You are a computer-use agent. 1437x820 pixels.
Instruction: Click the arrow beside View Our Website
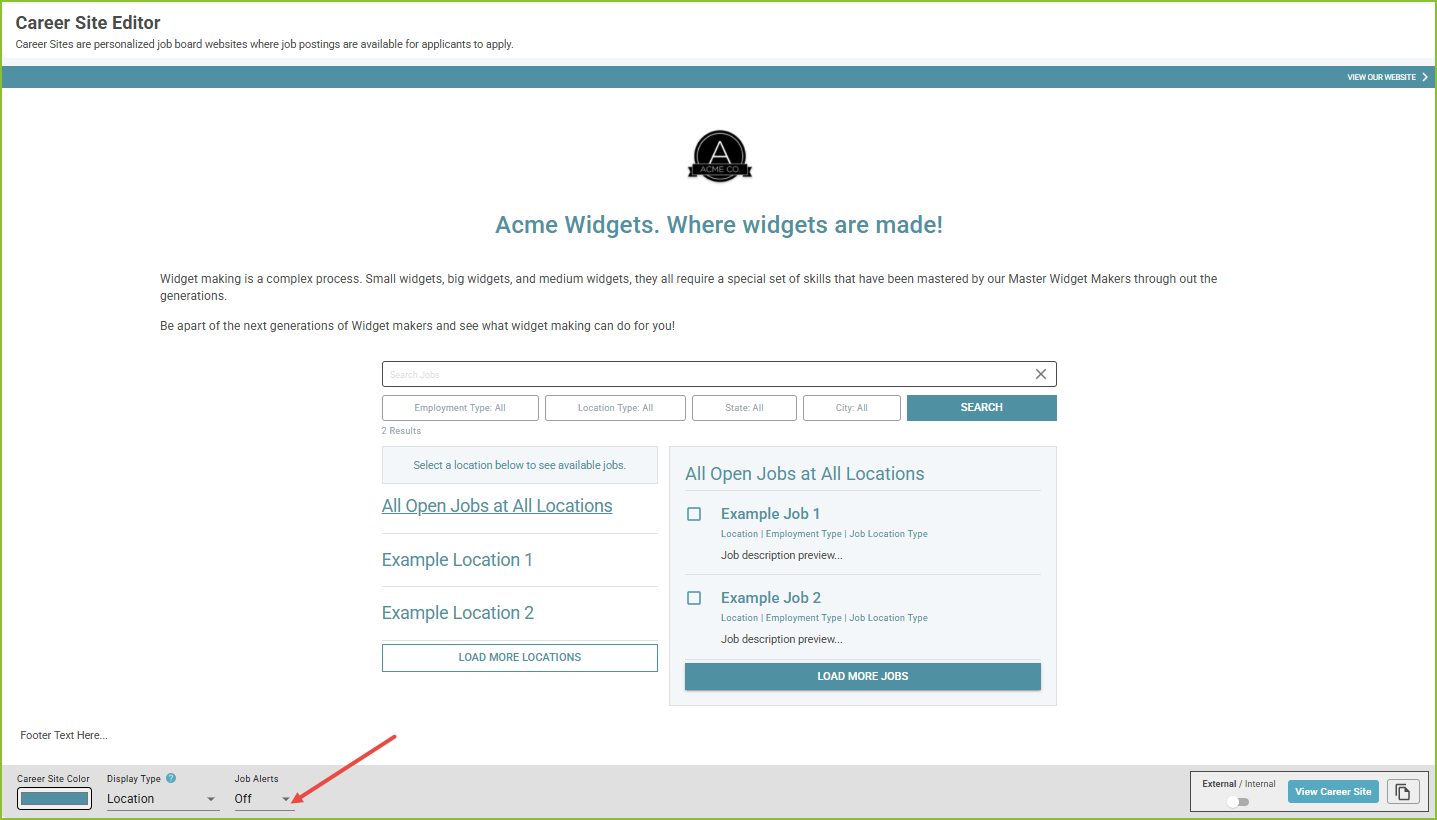coord(1425,77)
